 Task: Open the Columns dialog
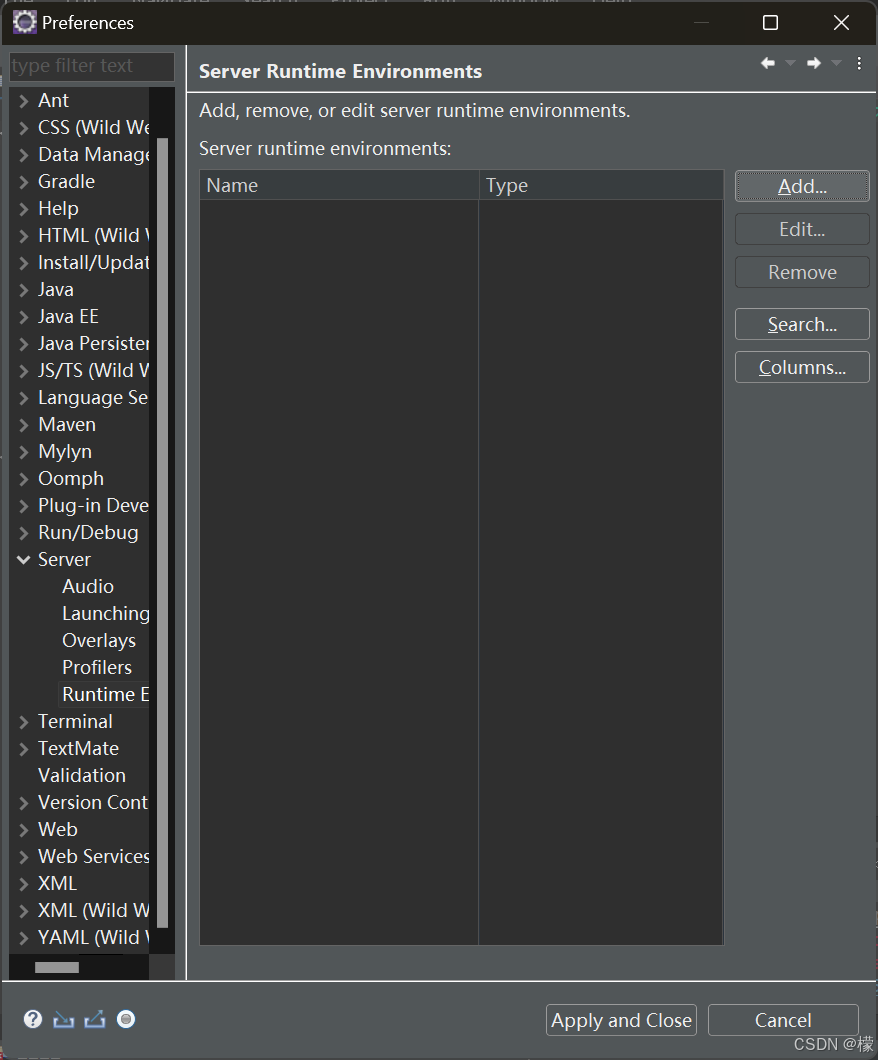801,366
